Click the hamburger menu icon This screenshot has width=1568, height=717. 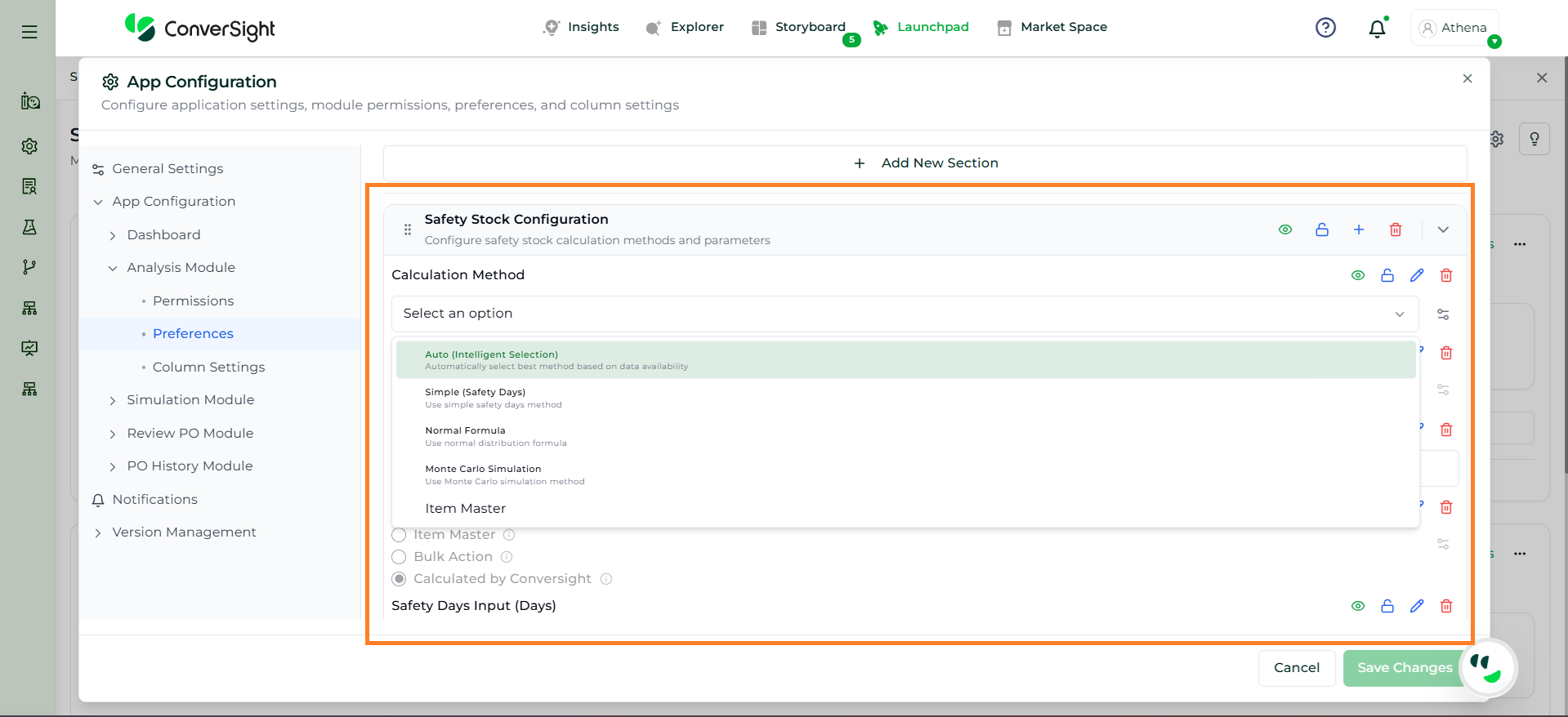[x=29, y=32]
